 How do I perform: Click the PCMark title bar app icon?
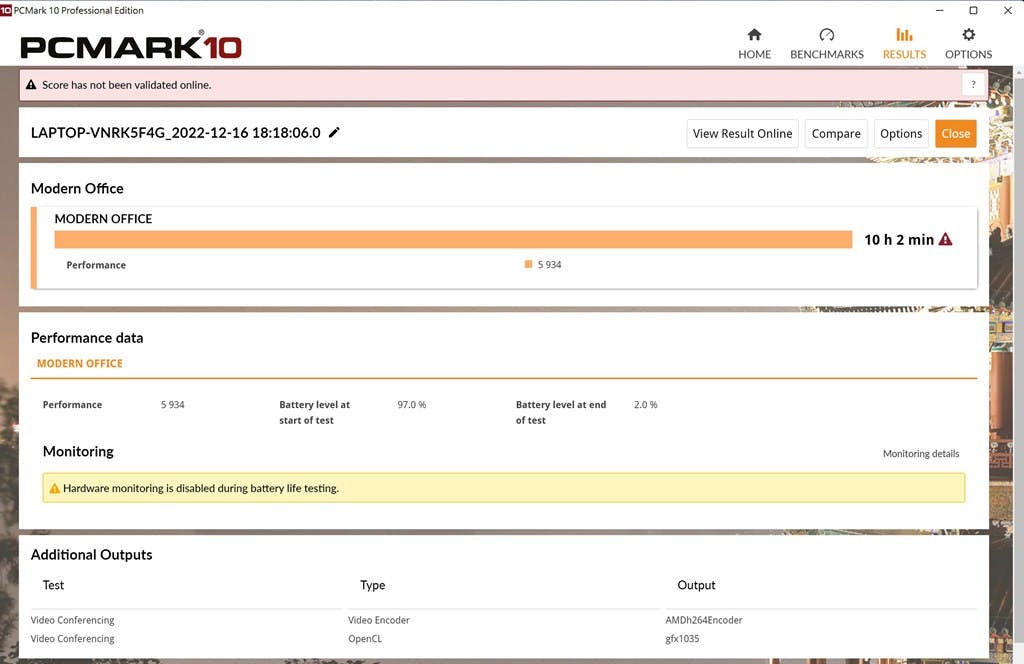click(6, 10)
